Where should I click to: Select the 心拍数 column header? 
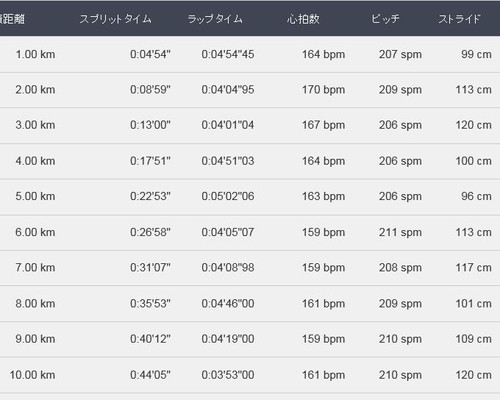(303, 19)
